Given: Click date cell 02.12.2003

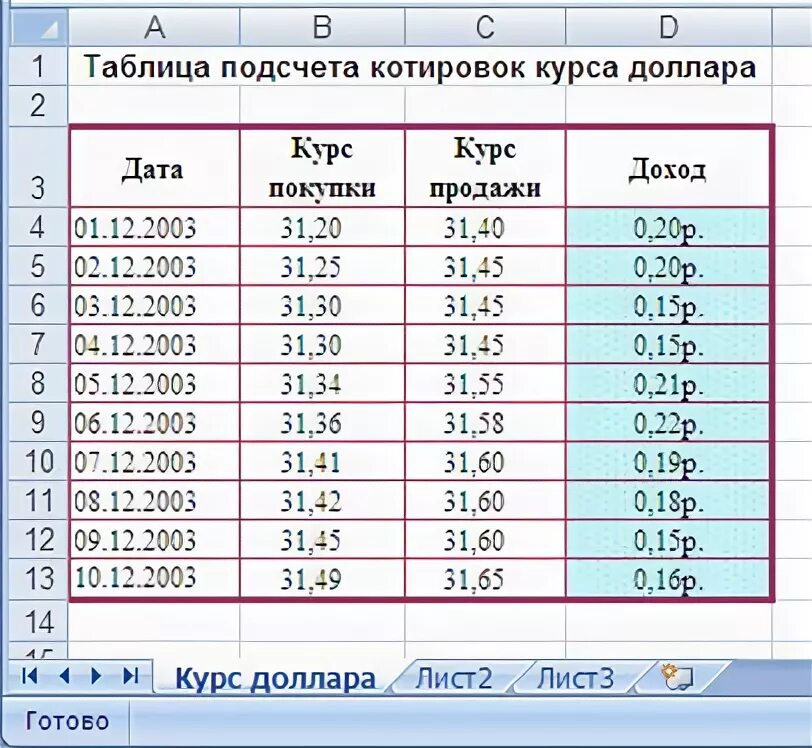Looking at the screenshot, I should click(x=154, y=266).
